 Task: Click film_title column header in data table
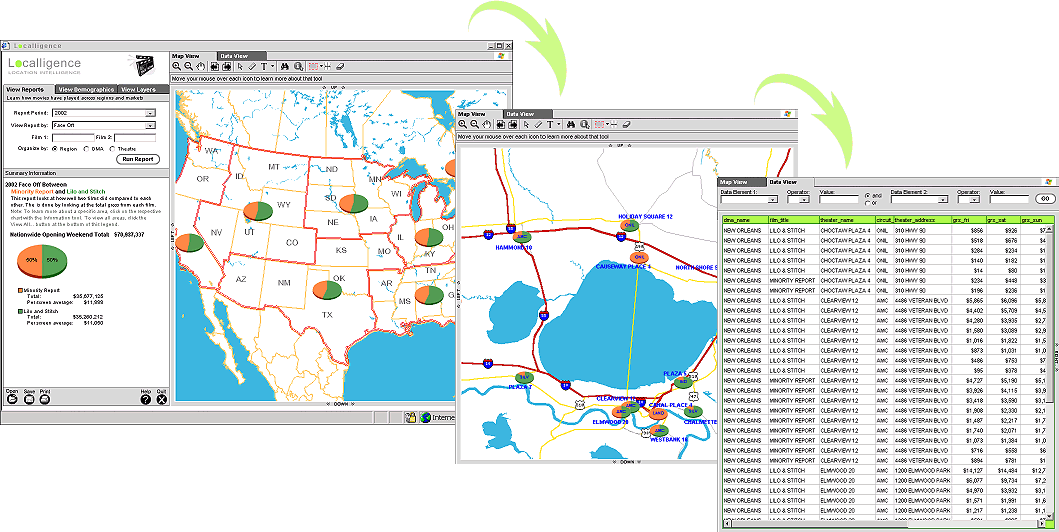794,220
